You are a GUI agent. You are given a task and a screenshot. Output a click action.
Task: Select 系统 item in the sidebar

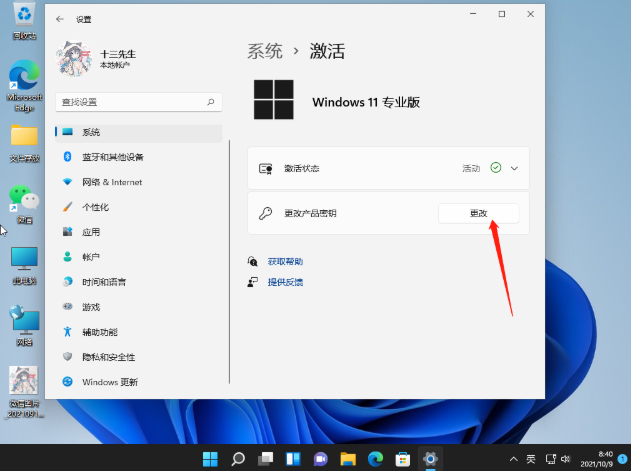(x=91, y=132)
